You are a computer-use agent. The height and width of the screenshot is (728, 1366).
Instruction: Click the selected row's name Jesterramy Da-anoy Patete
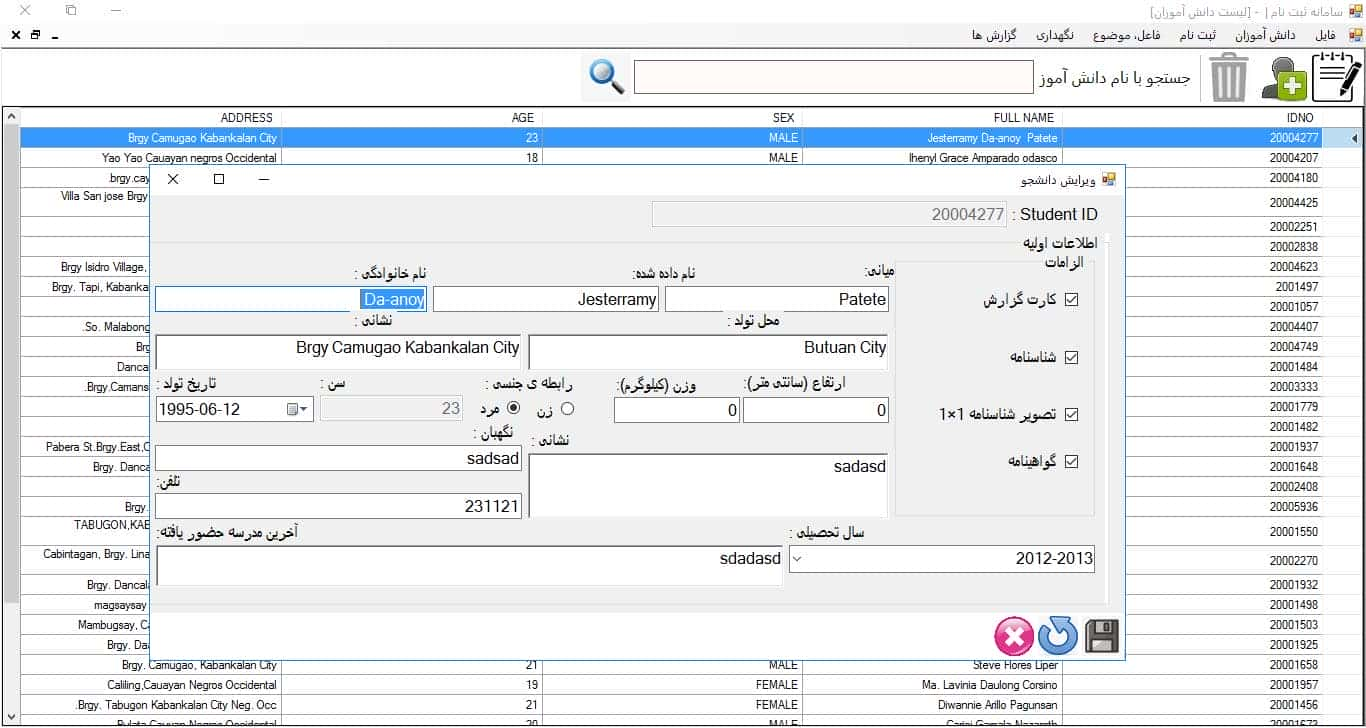tap(992, 138)
